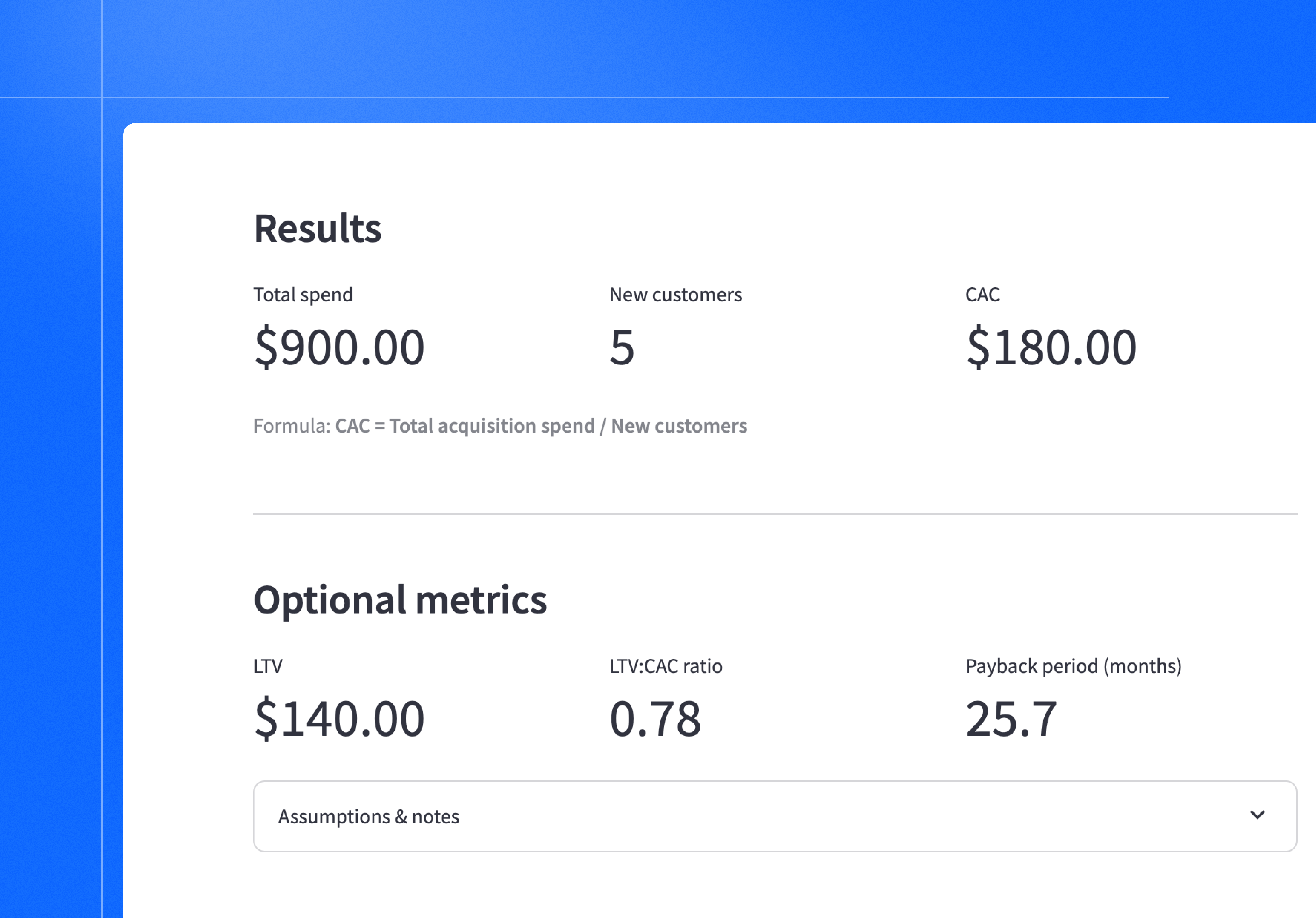
Task: Click the chevron arrow on Assumptions & notes
Action: pyautogui.click(x=1257, y=815)
